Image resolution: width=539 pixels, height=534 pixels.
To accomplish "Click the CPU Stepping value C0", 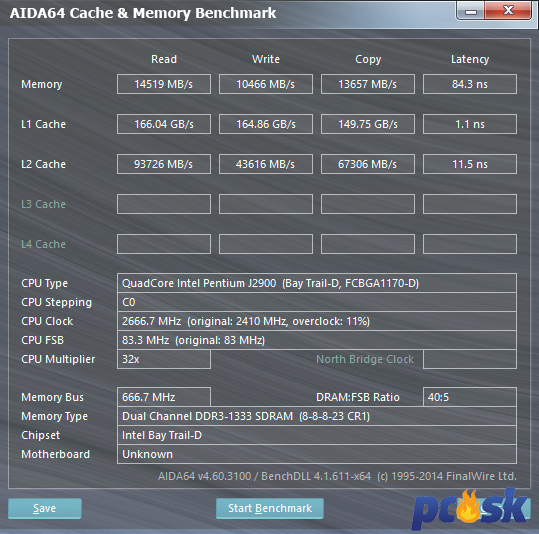I will click(x=317, y=302).
